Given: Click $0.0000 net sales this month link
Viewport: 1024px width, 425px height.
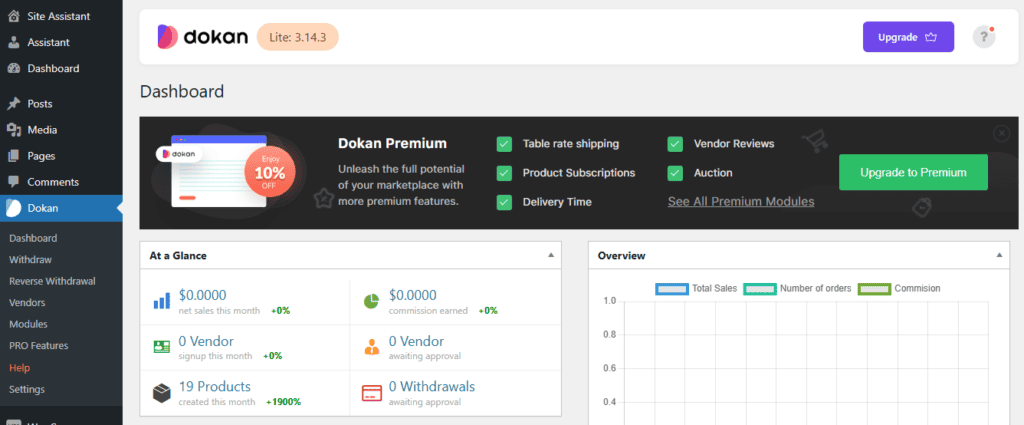Looking at the screenshot, I should tap(202, 296).
